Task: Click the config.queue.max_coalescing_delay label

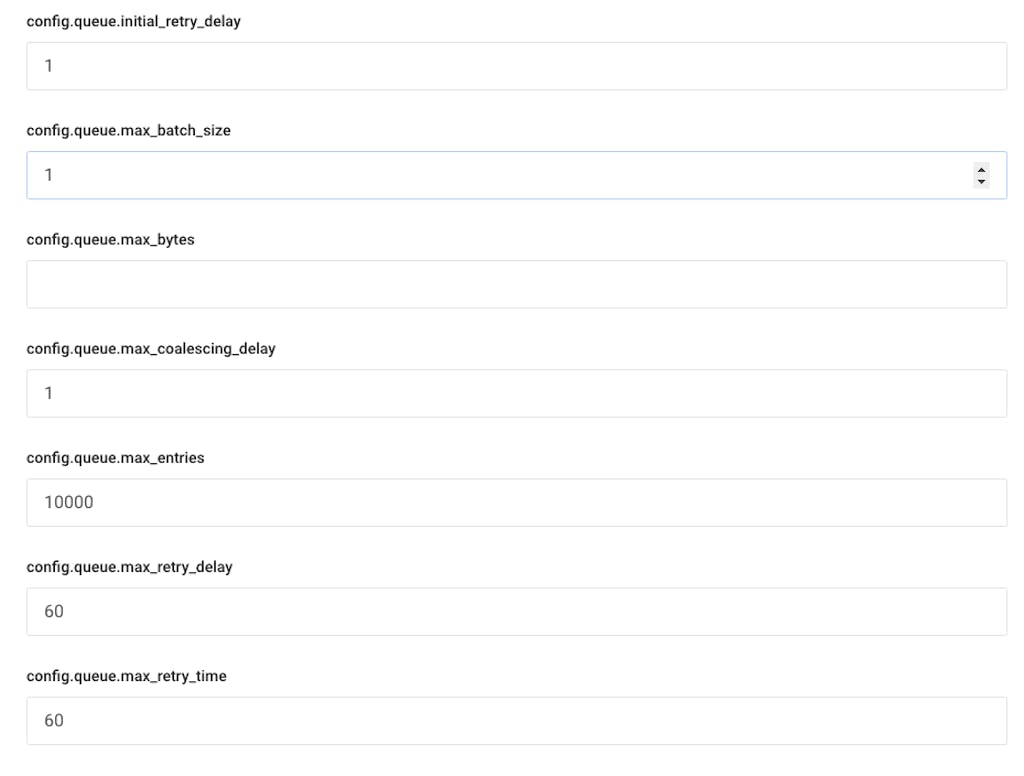Action: [150, 349]
